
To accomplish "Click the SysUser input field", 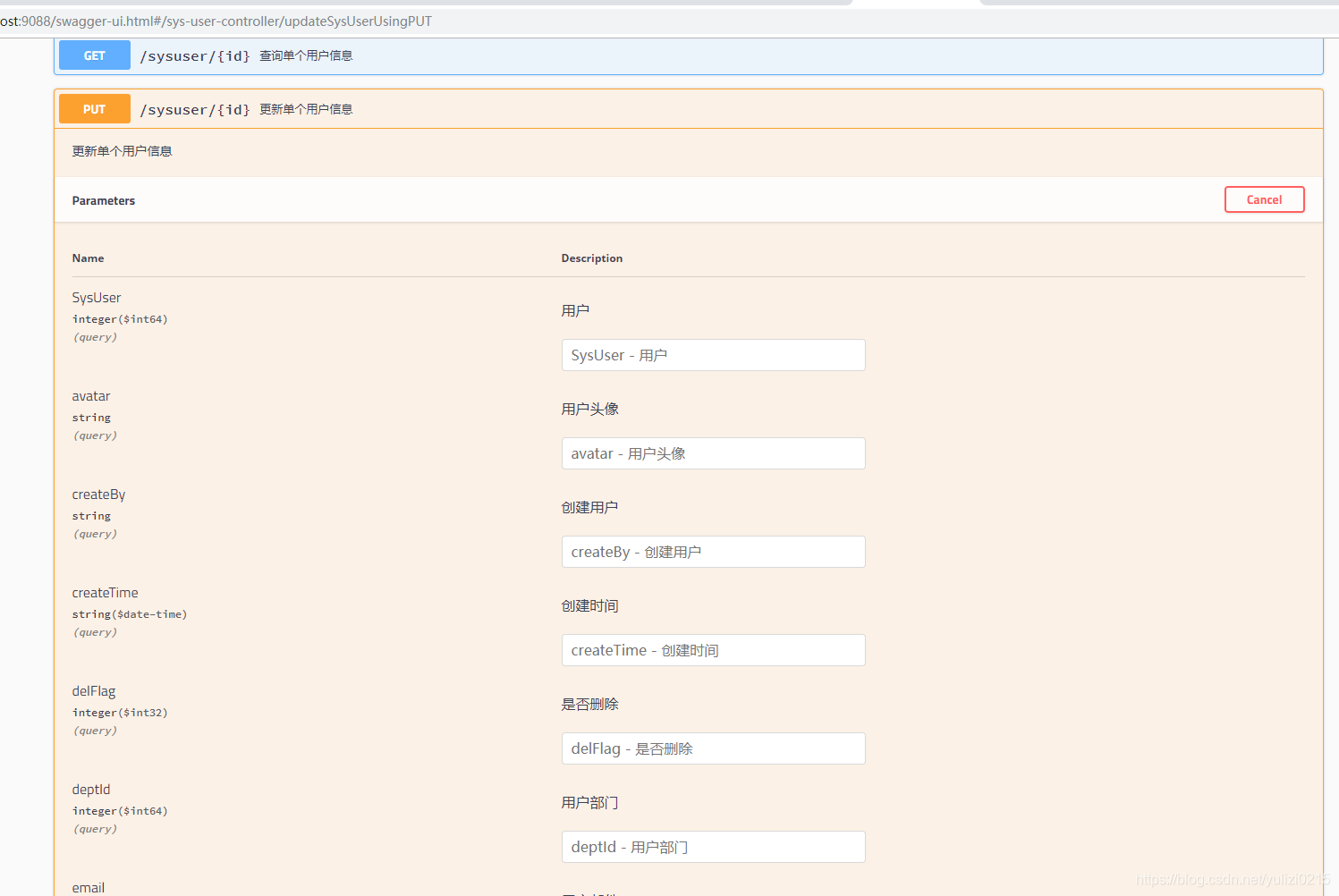I will point(713,355).
